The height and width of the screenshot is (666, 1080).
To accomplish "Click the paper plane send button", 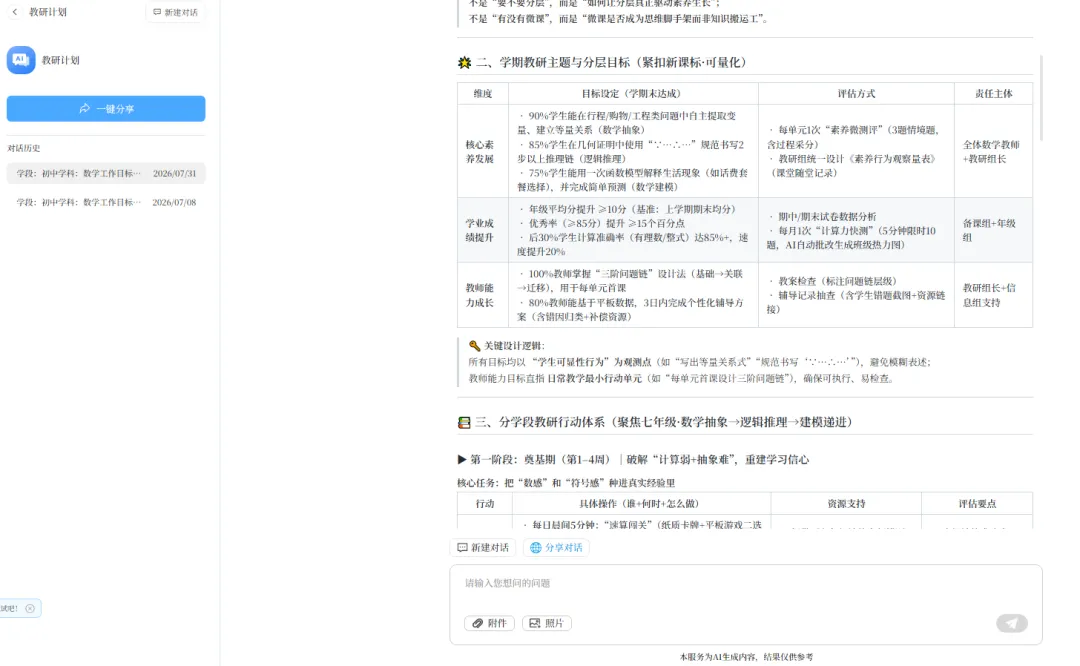I will [x=1011, y=623].
